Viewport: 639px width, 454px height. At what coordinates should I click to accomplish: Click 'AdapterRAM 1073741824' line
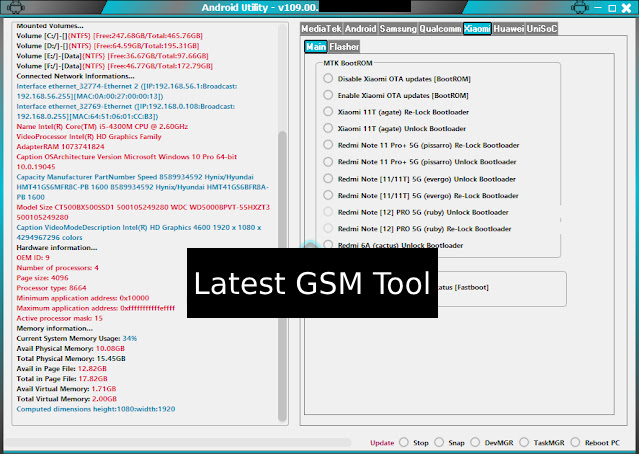(x=60, y=147)
